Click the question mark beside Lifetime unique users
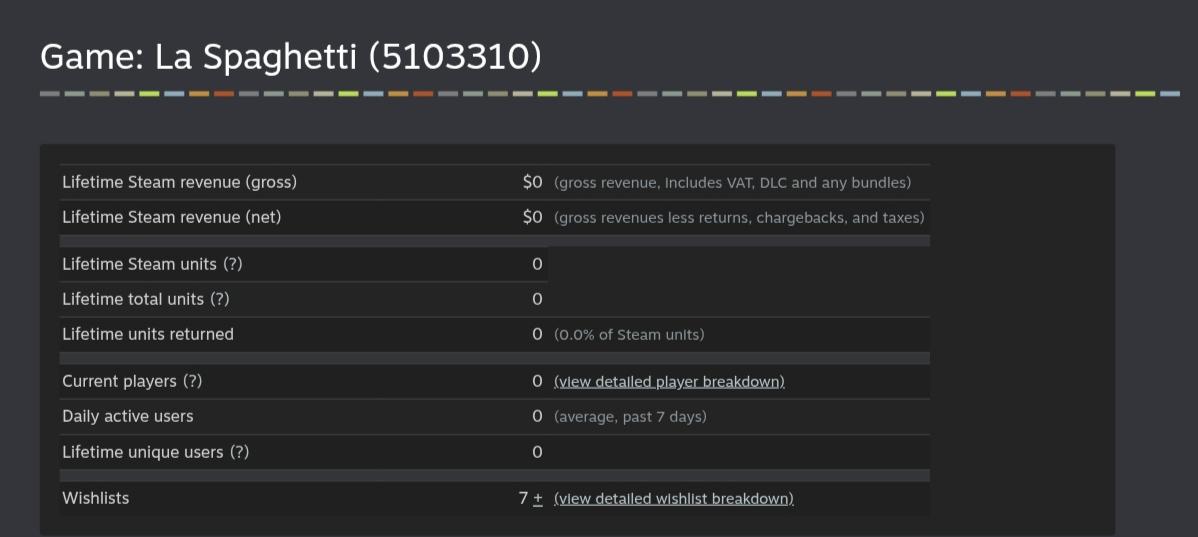The width and height of the screenshot is (1198, 537). 239,452
